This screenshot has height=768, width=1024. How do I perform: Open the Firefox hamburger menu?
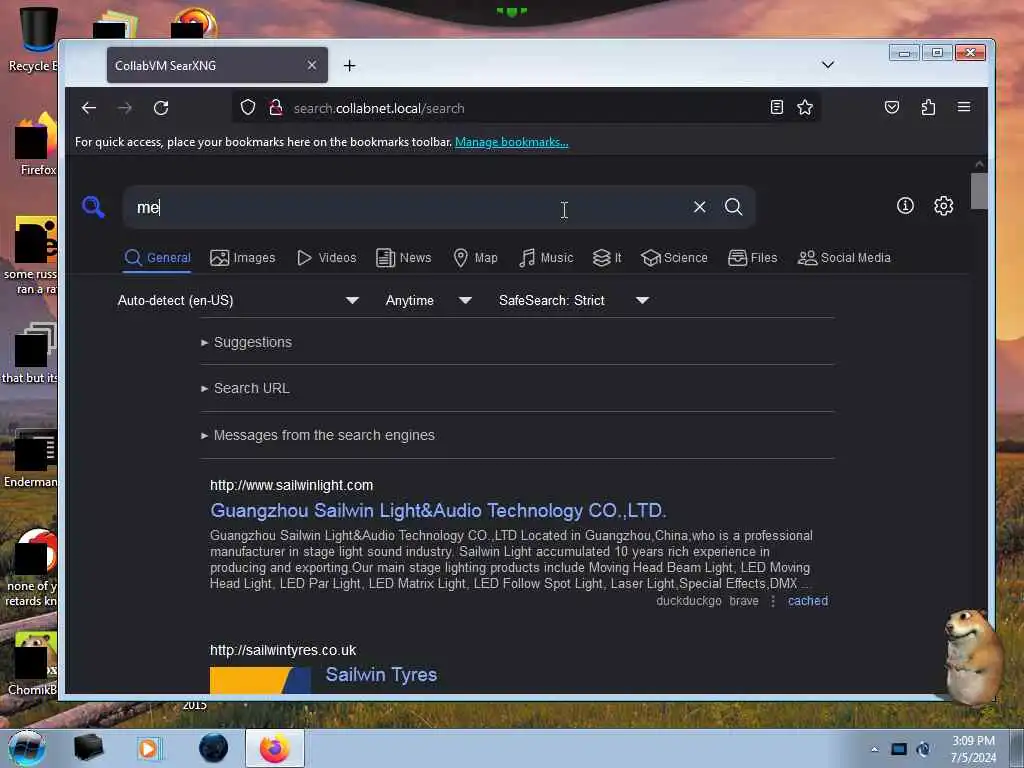(964, 107)
